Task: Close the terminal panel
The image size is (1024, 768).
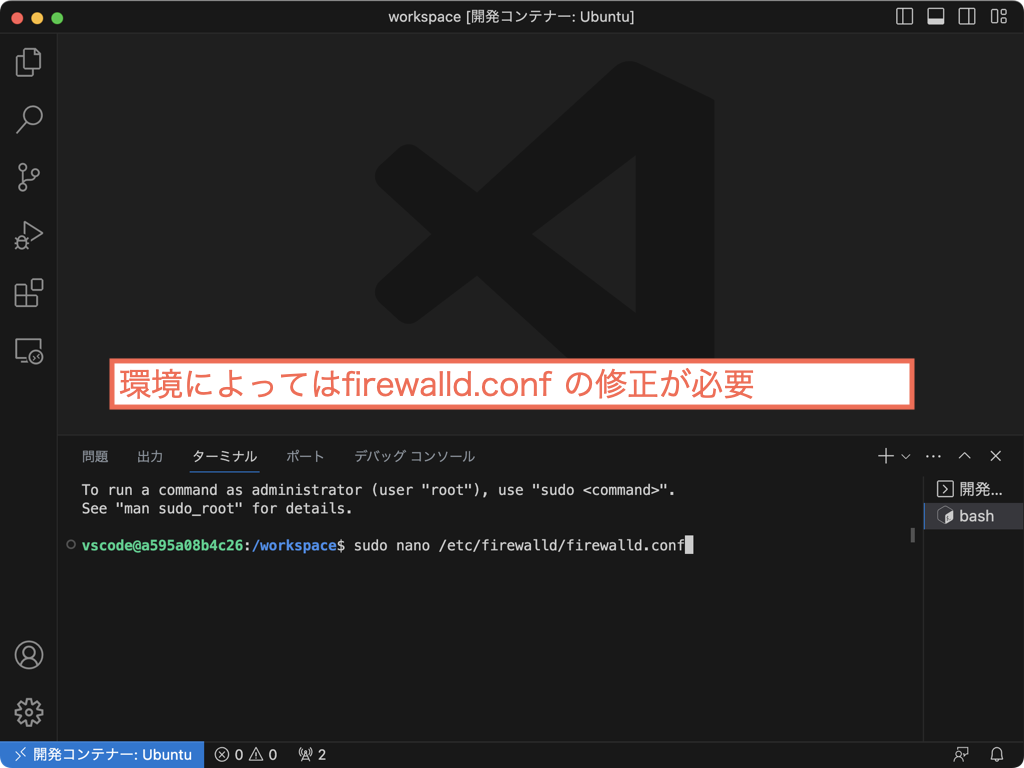Action: (x=996, y=456)
